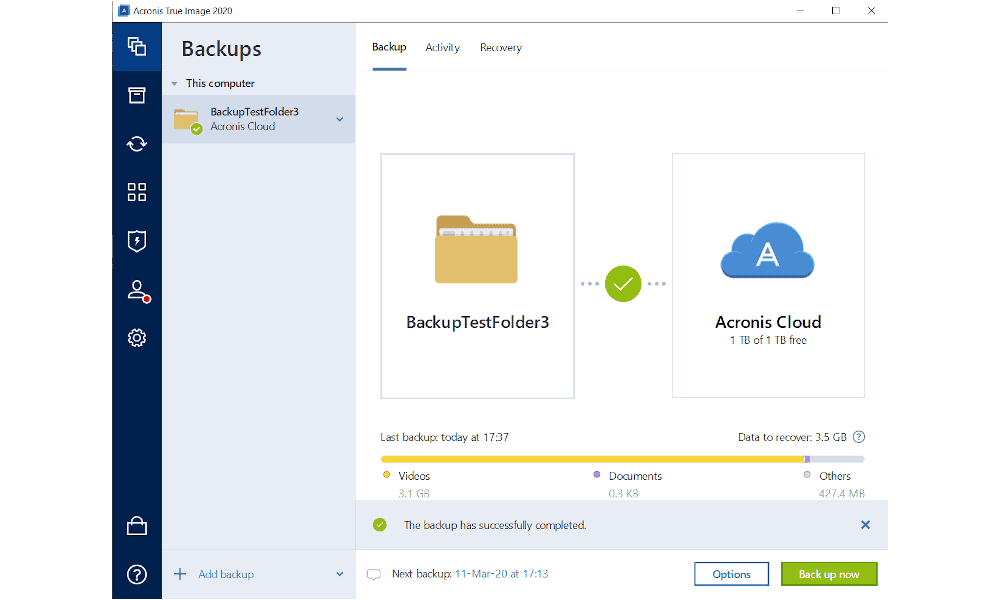Open the Account section in the sidebar
This screenshot has width=1000, height=600.
coord(137,290)
